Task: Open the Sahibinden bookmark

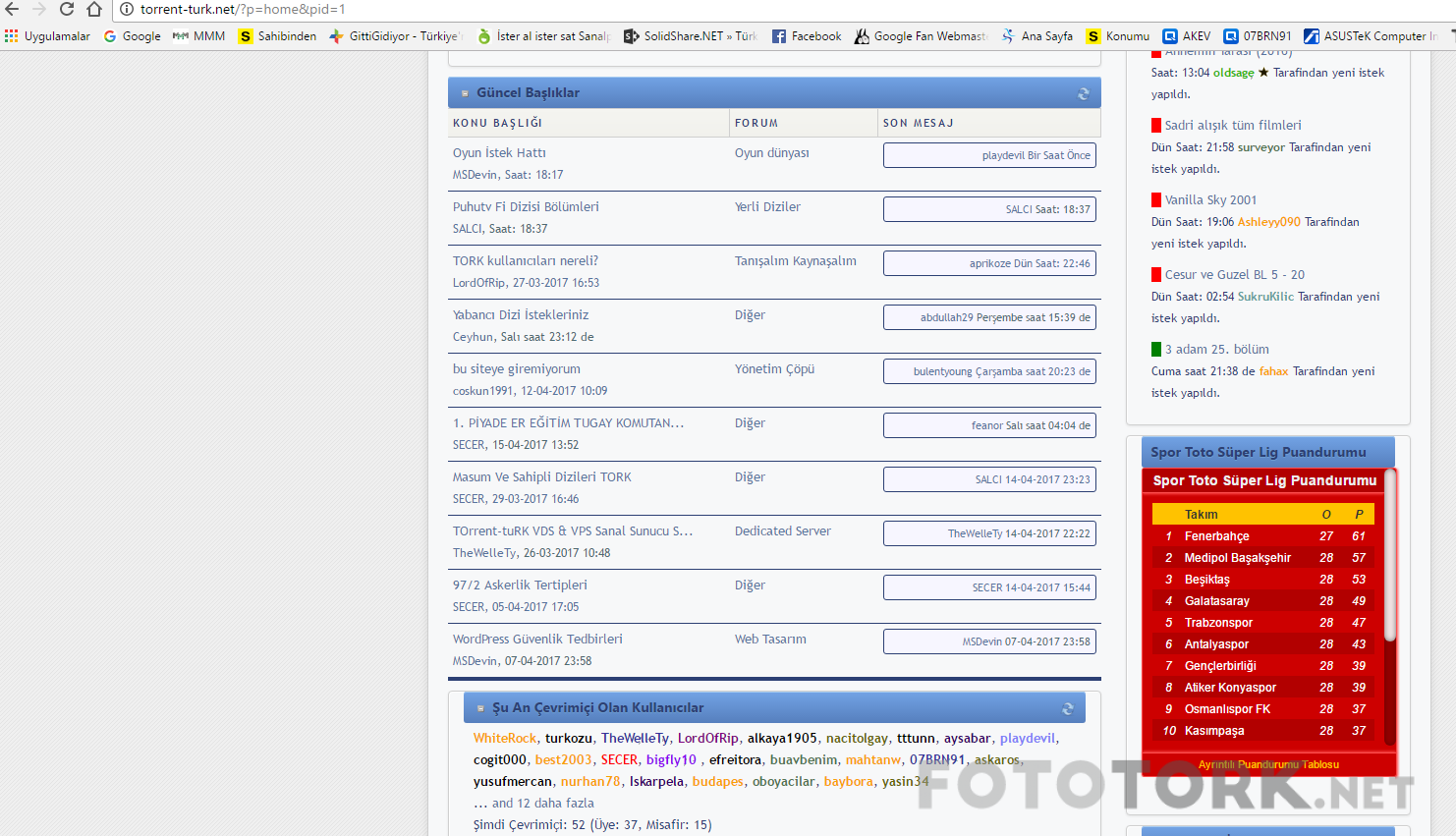Action: coord(278,36)
